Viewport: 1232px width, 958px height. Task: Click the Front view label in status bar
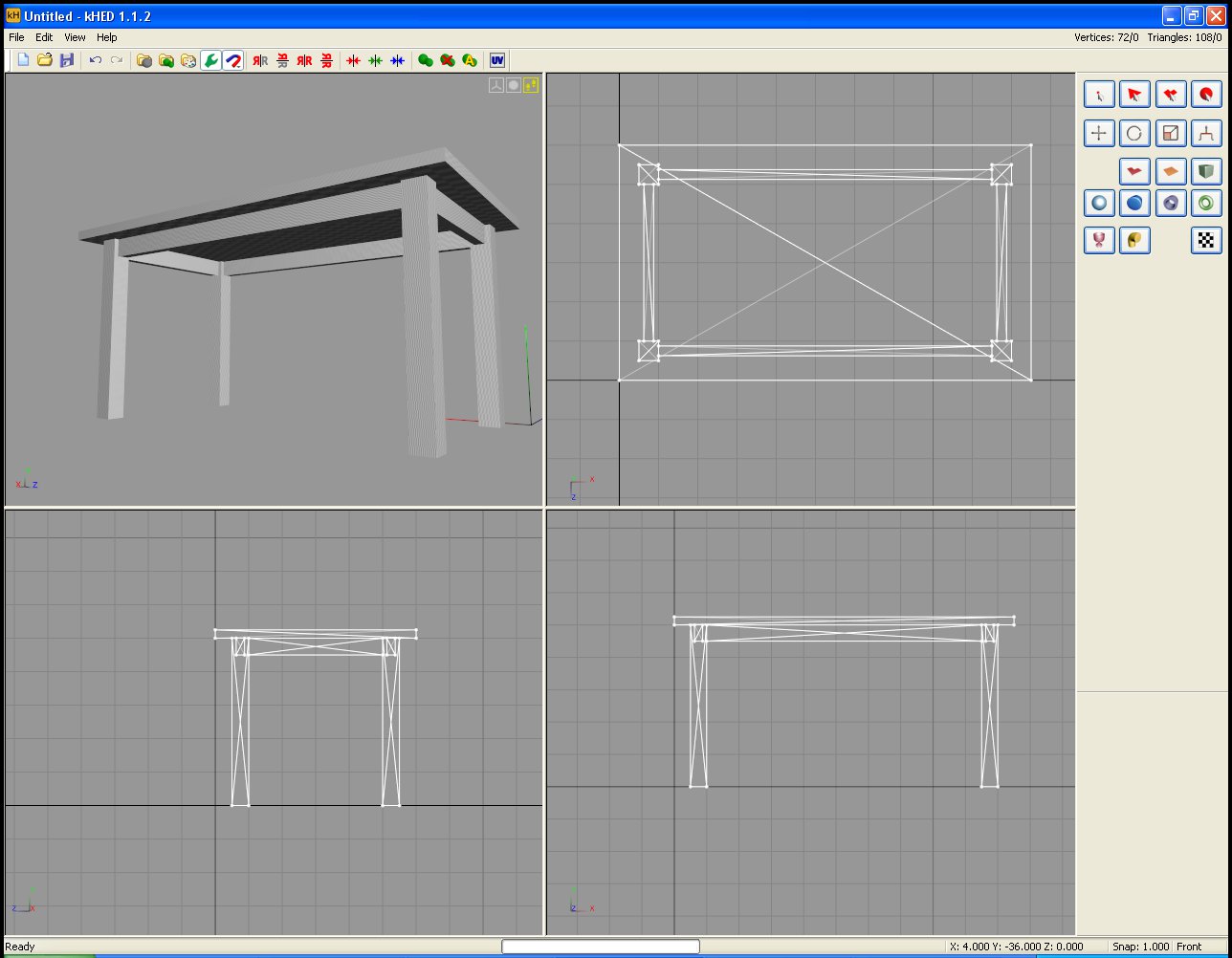[x=1189, y=947]
